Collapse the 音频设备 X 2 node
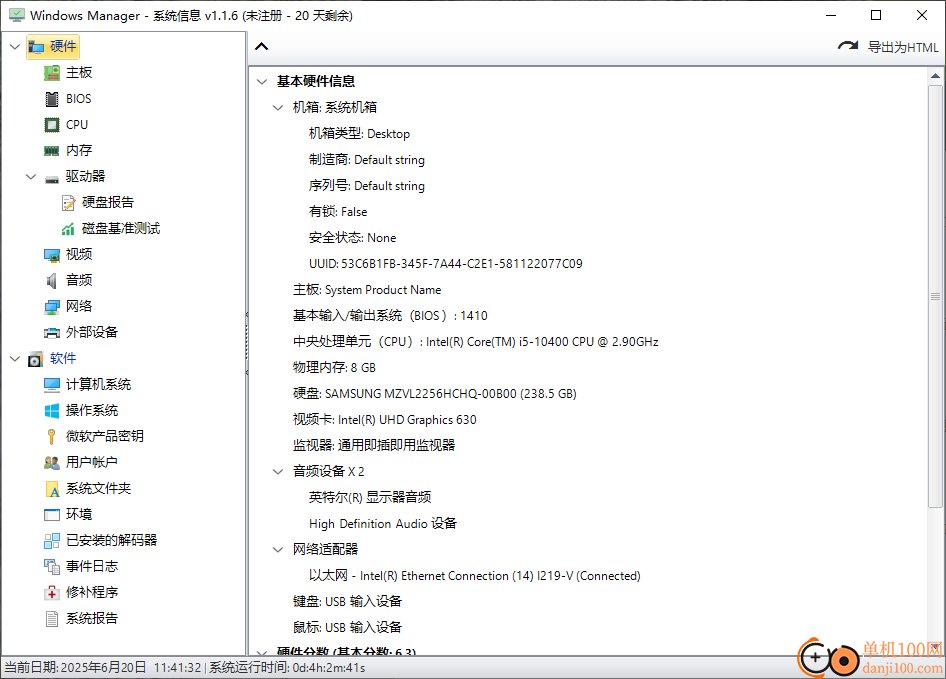This screenshot has width=946, height=679. click(278, 471)
